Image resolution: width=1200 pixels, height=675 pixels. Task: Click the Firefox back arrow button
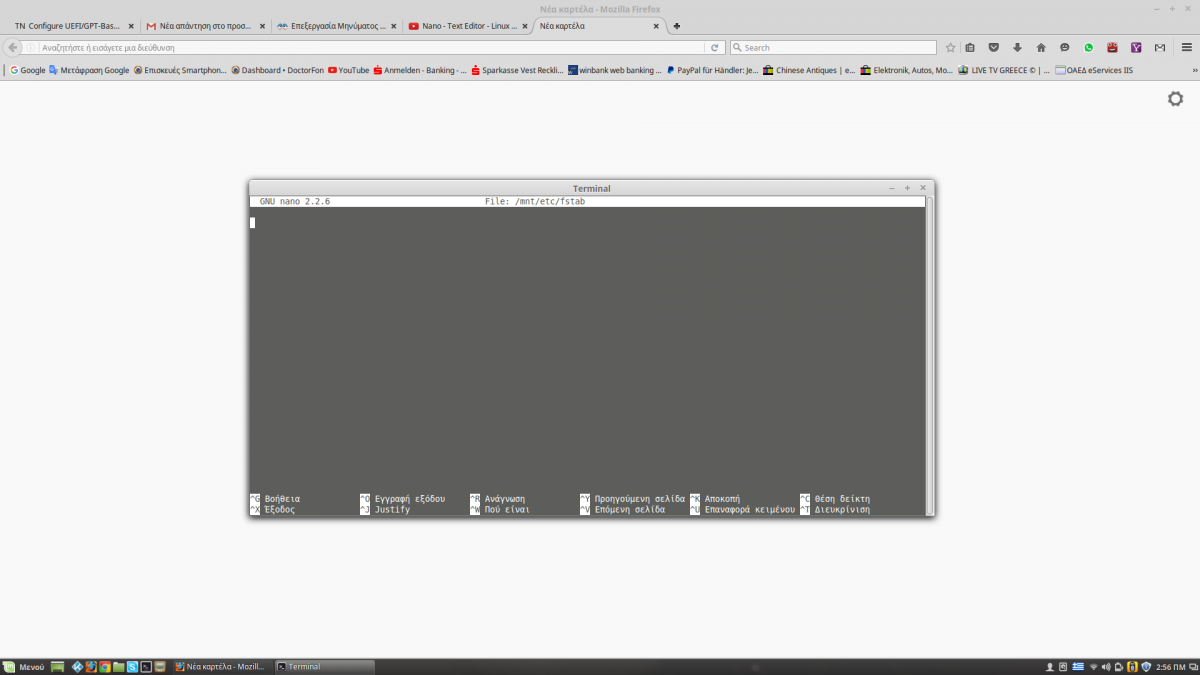[13, 47]
